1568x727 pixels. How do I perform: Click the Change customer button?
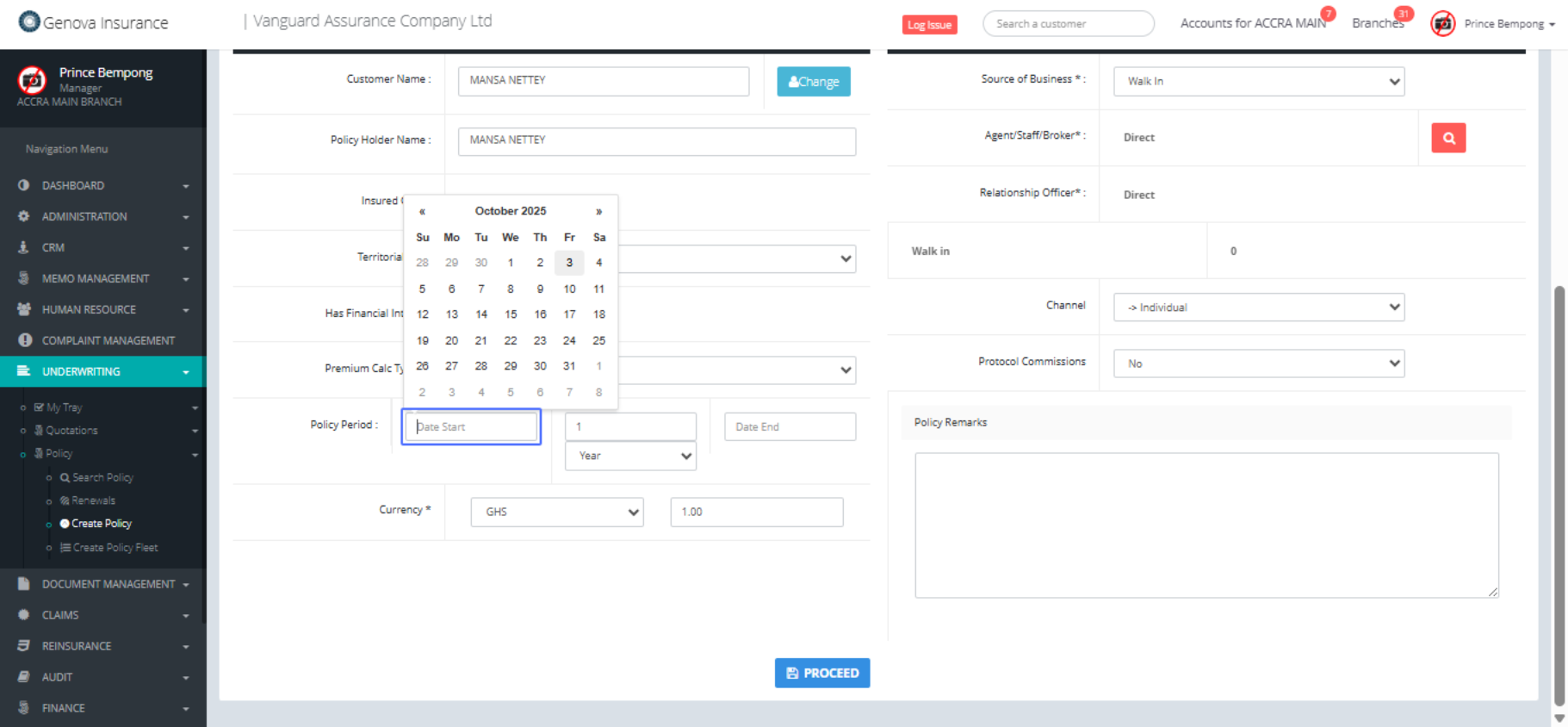click(813, 82)
